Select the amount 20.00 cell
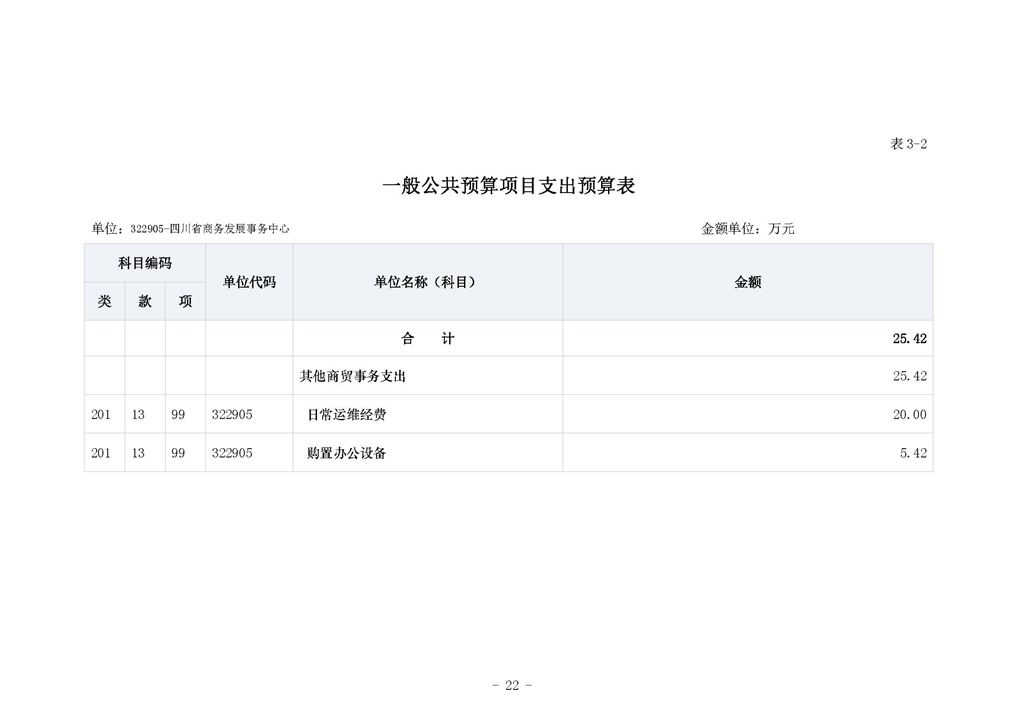The height and width of the screenshot is (724, 1024). 913,414
